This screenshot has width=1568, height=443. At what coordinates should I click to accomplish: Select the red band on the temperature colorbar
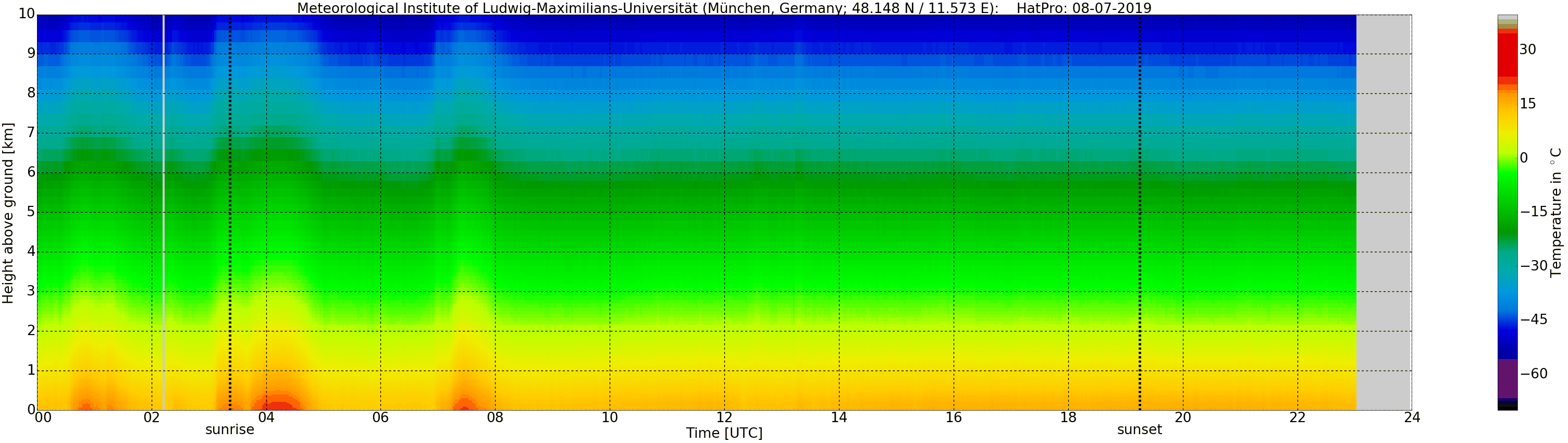pos(1507,55)
